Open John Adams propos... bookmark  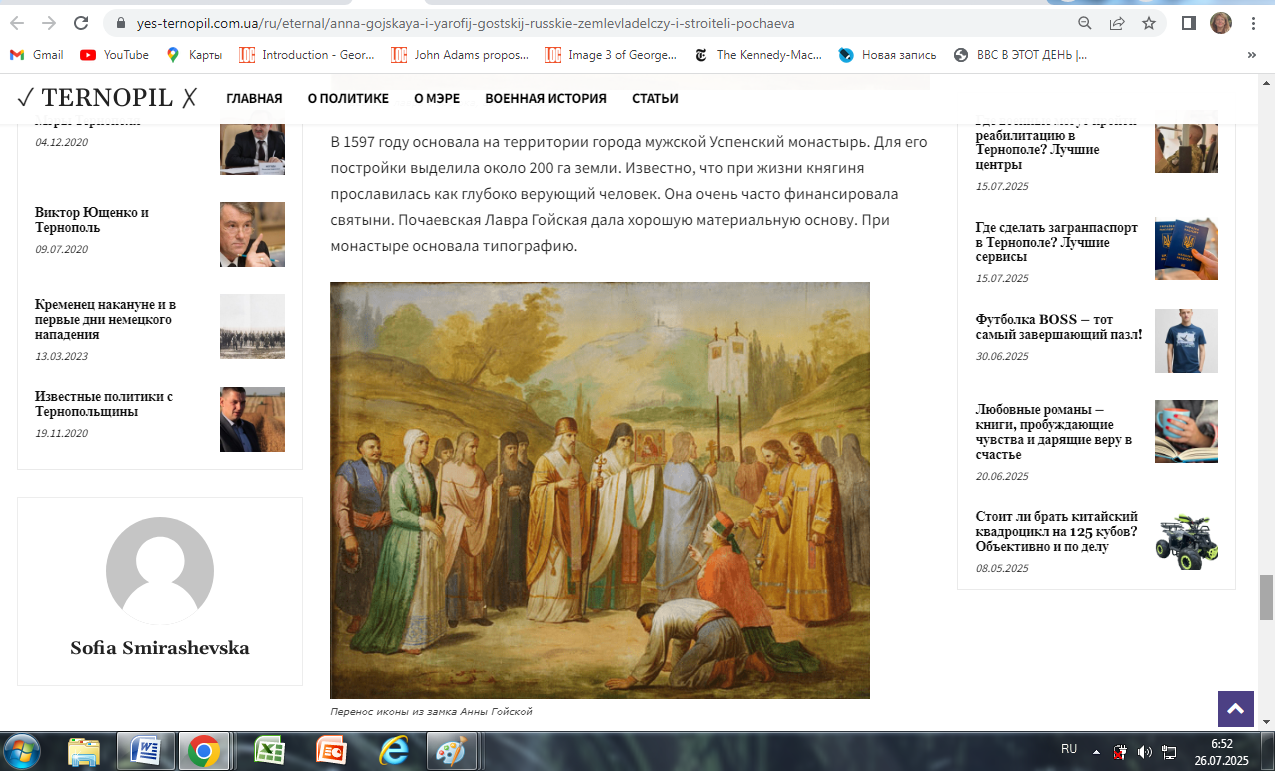(459, 55)
